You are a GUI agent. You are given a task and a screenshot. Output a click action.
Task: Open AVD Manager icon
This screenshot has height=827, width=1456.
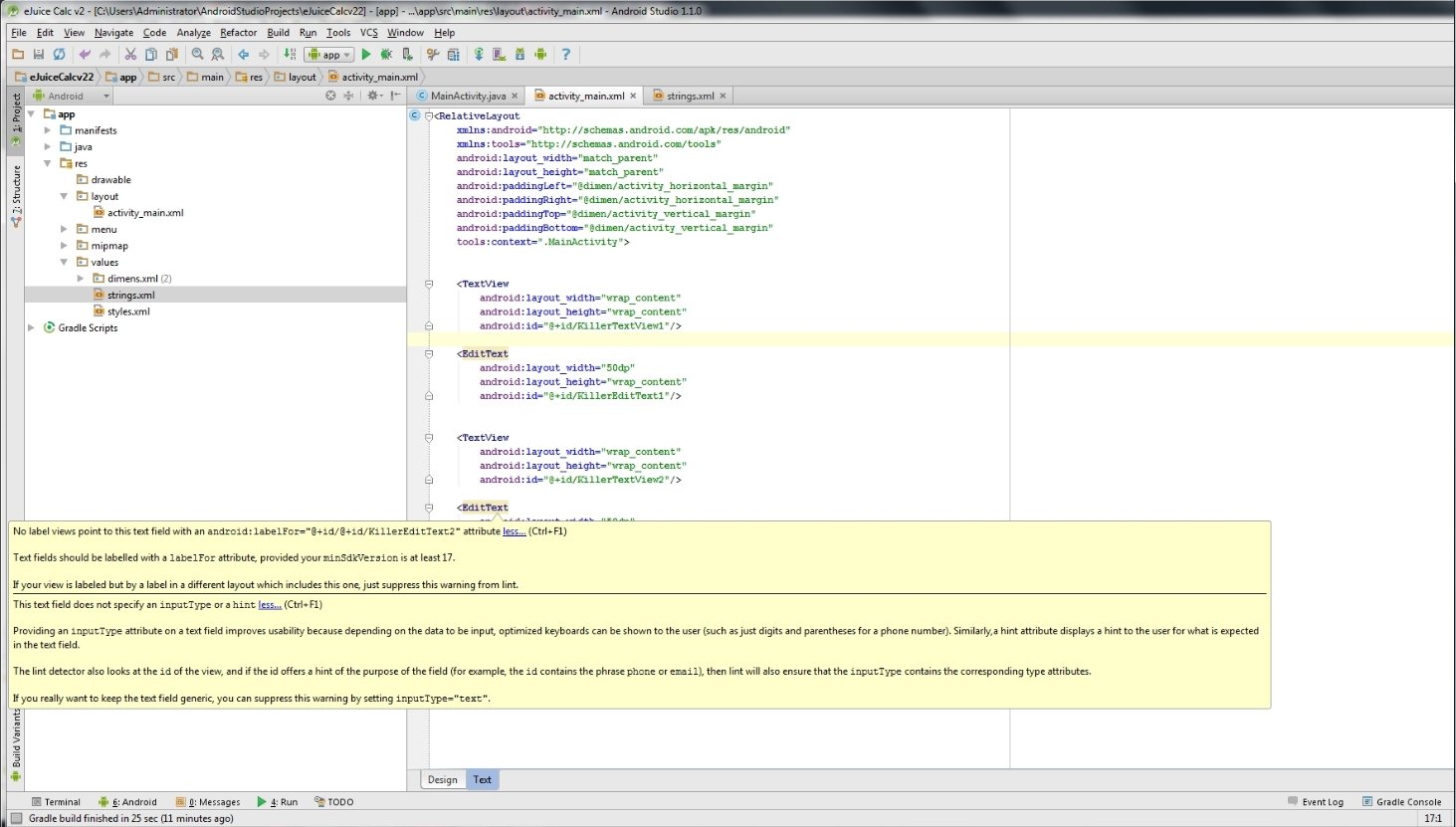tap(500, 55)
